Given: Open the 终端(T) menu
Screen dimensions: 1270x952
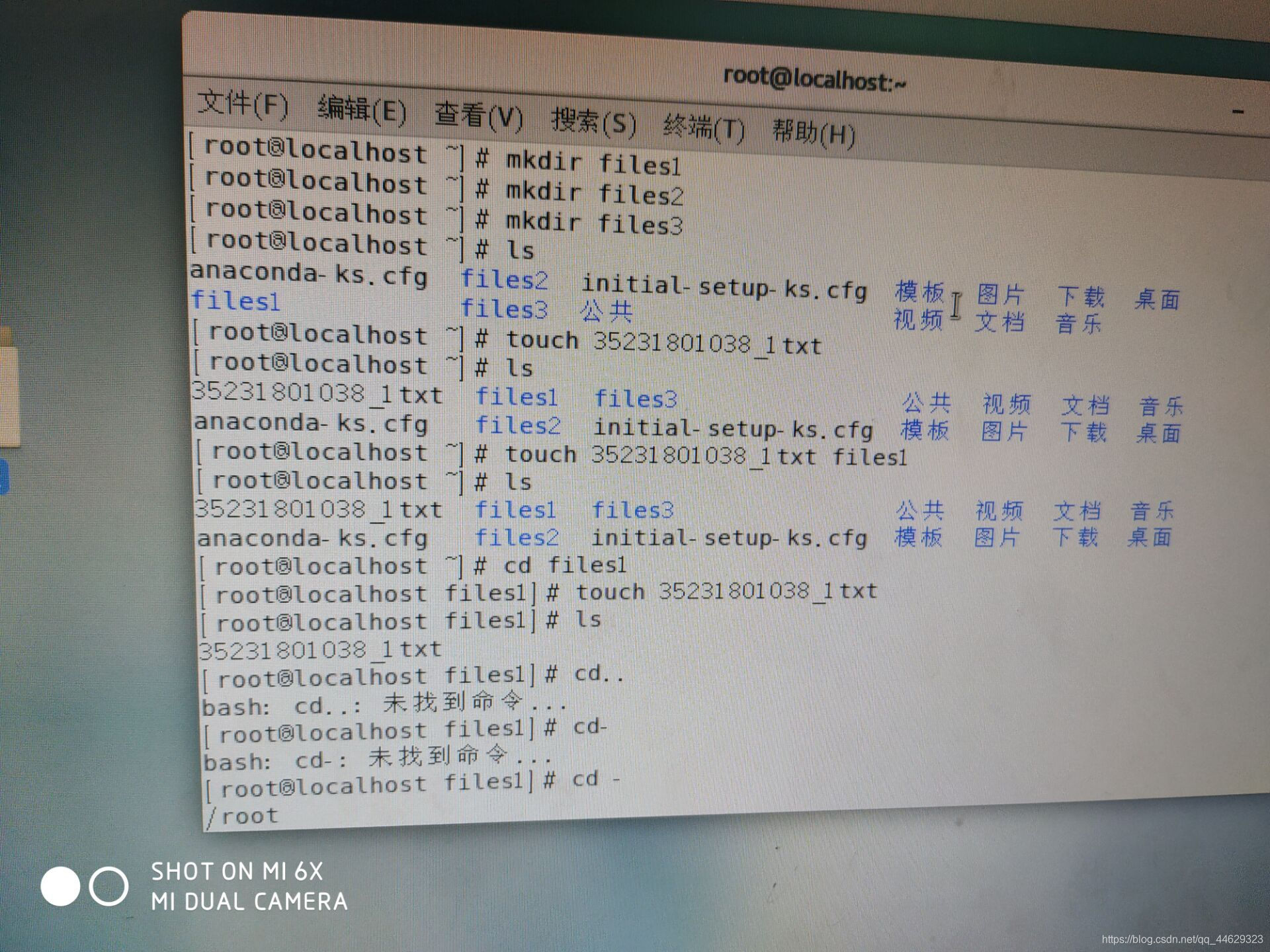Looking at the screenshot, I should pos(704,127).
